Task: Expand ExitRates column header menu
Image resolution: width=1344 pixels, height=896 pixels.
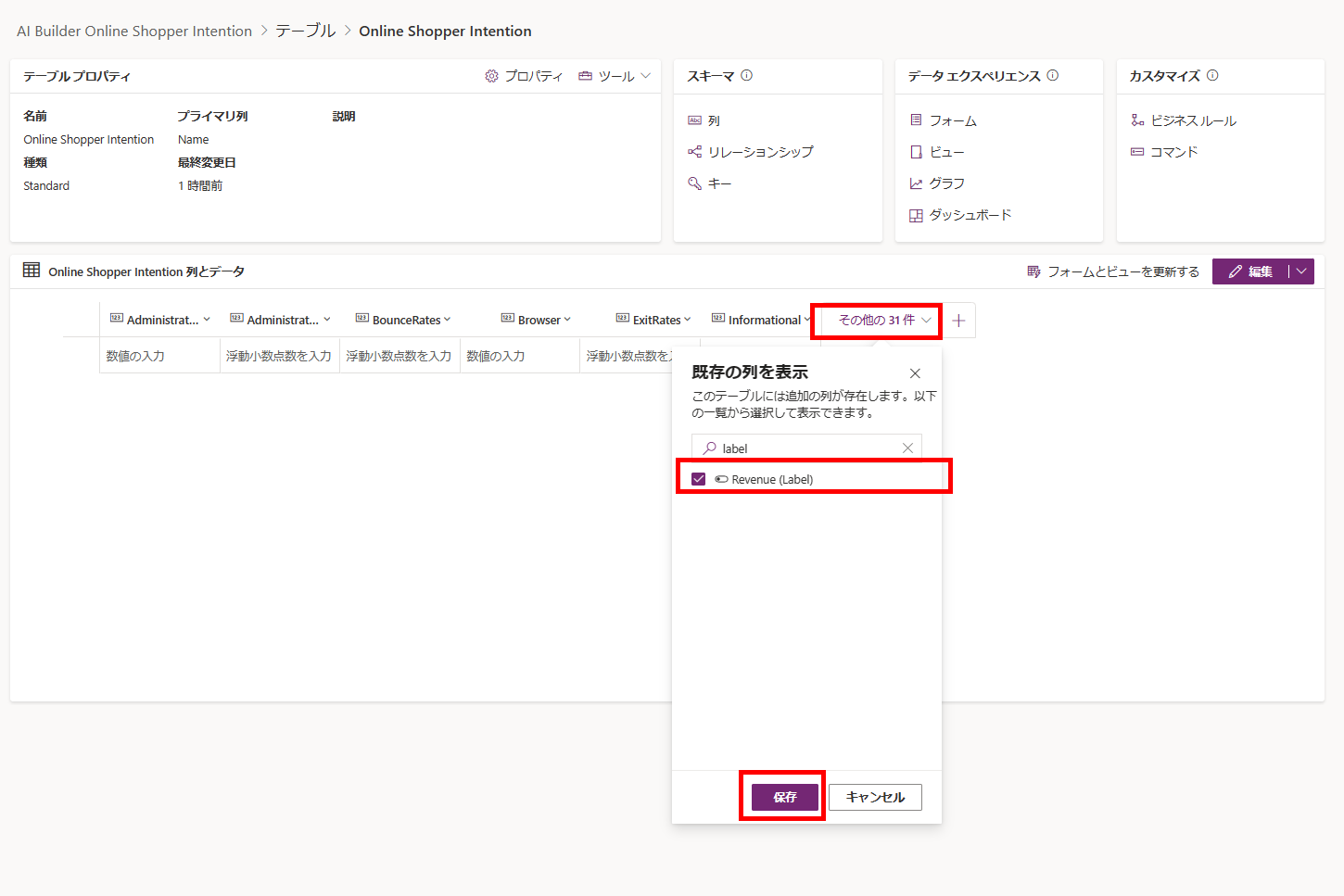Action: (687, 320)
